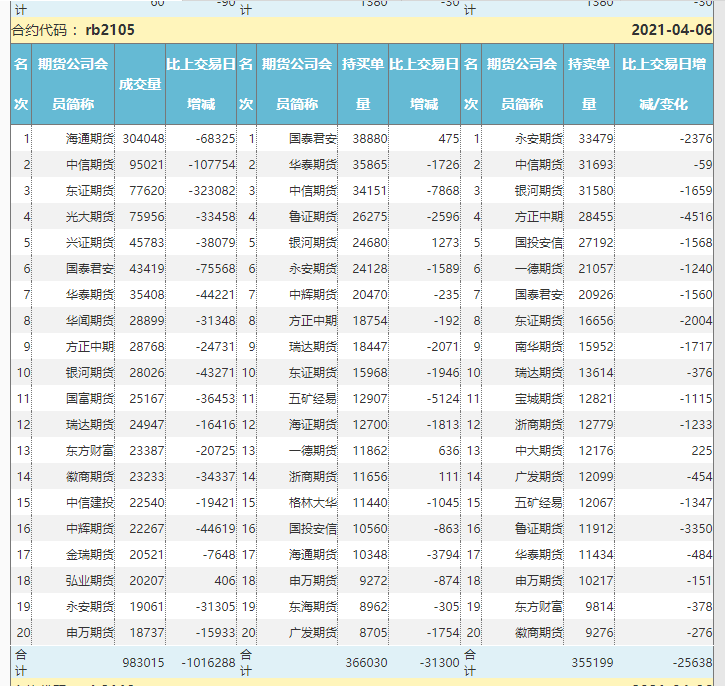This screenshot has width=725, height=686.
Task: Select 海通期货 ranked first by trading volume
Action: tap(90, 139)
